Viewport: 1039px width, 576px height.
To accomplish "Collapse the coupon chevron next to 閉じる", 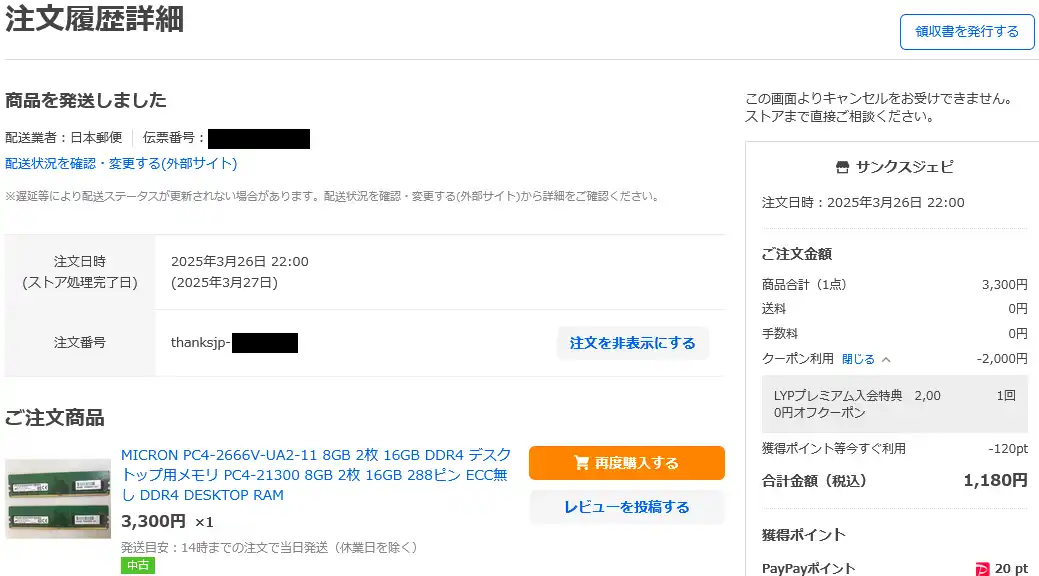I will (x=886, y=359).
